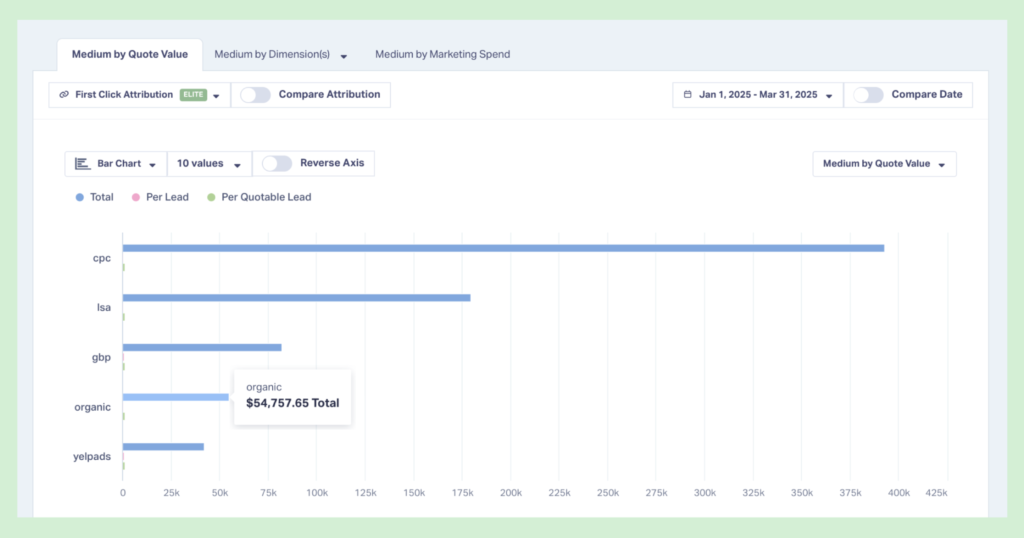Open the Bar Chart type dropdown
1024x538 pixels.
tap(116, 164)
